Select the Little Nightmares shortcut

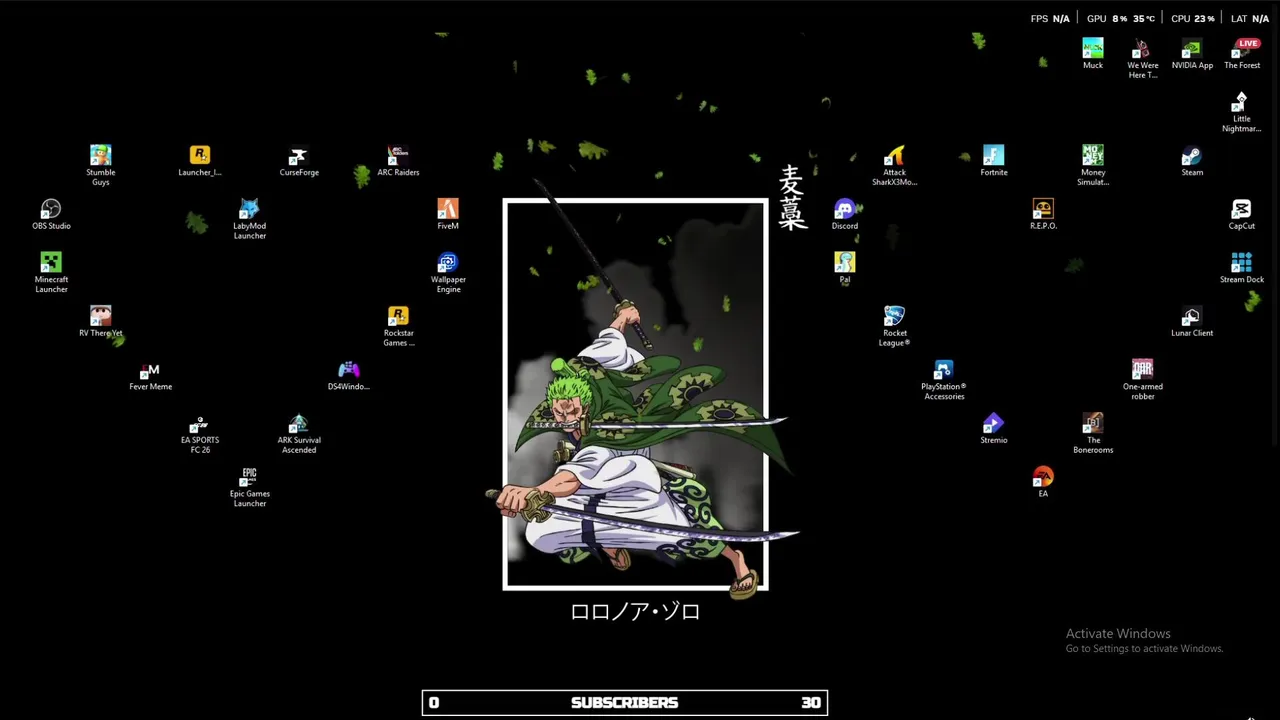click(x=1241, y=112)
